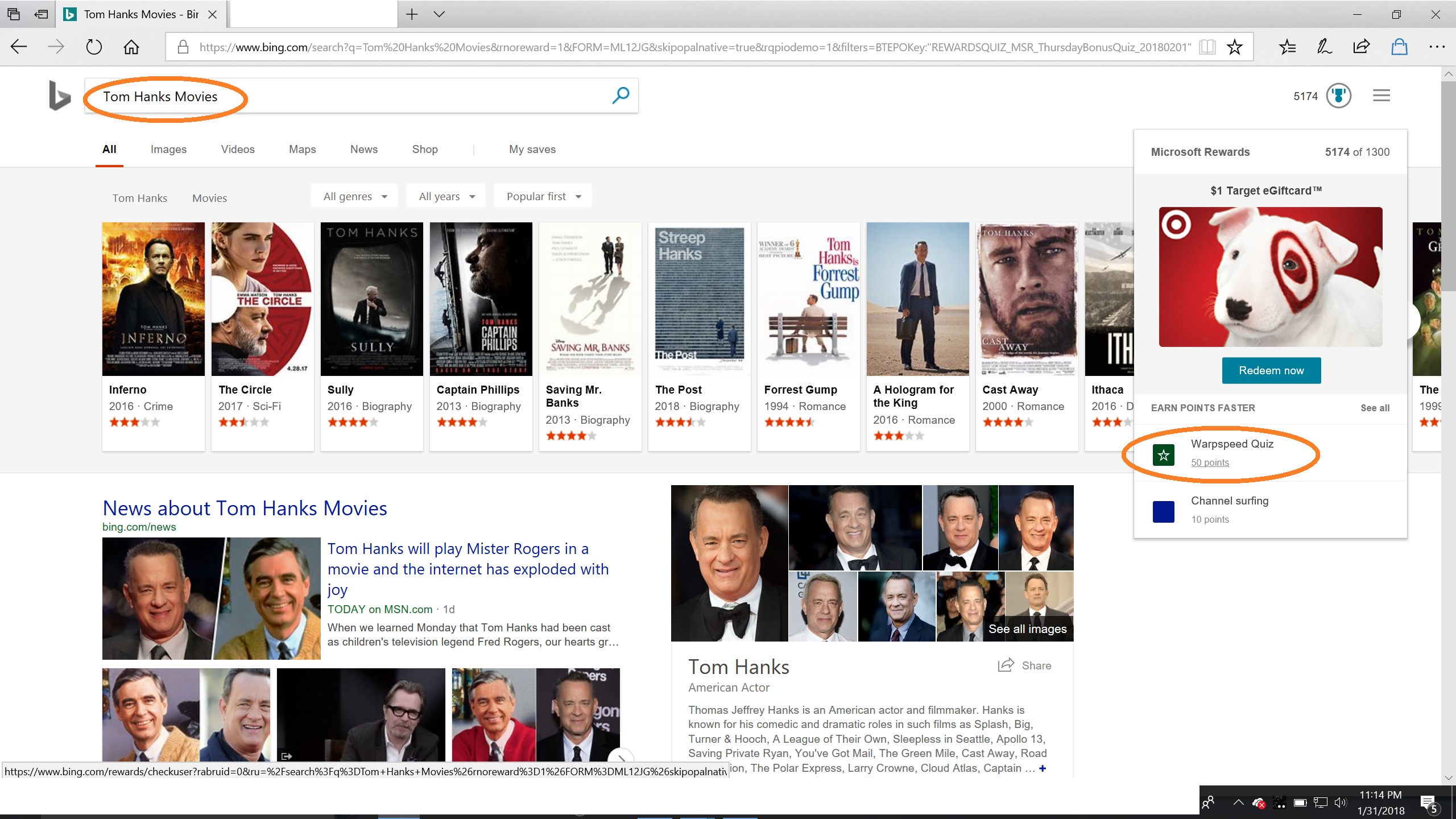Open the Add notes pen icon
The image size is (1456, 819).
click(x=1325, y=47)
